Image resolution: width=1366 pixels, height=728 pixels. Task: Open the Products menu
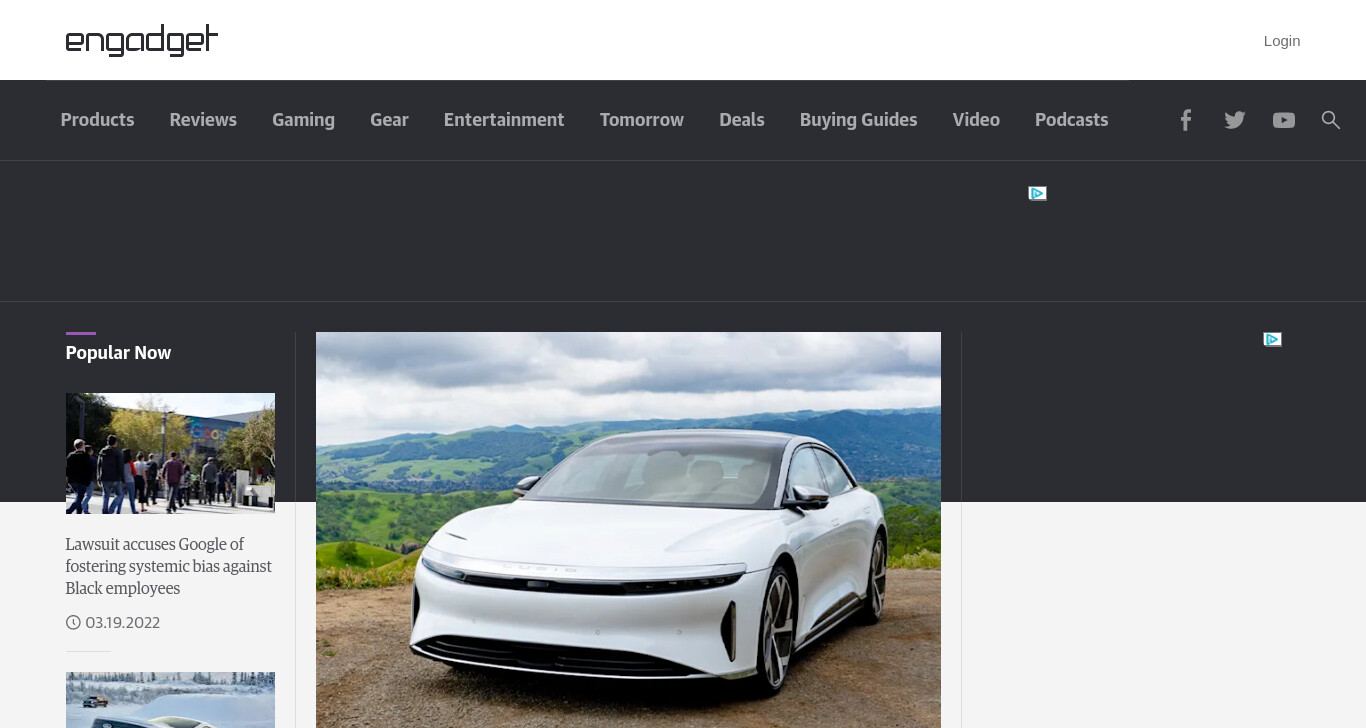click(x=97, y=120)
